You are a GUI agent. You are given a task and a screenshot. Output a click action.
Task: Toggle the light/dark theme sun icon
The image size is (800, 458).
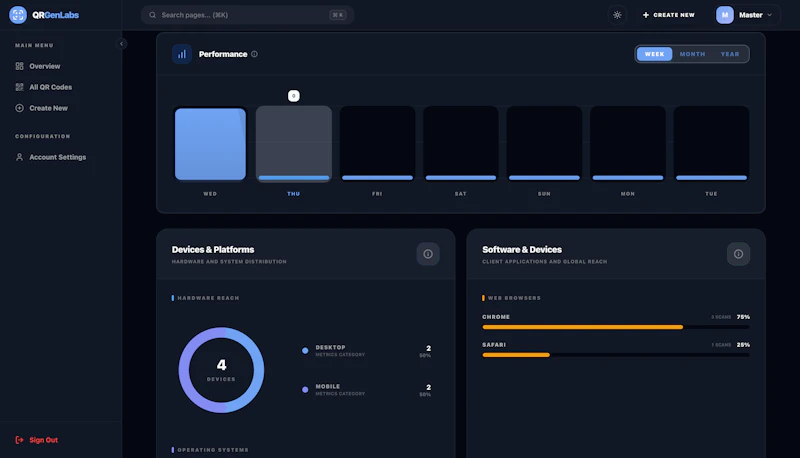[x=617, y=15]
